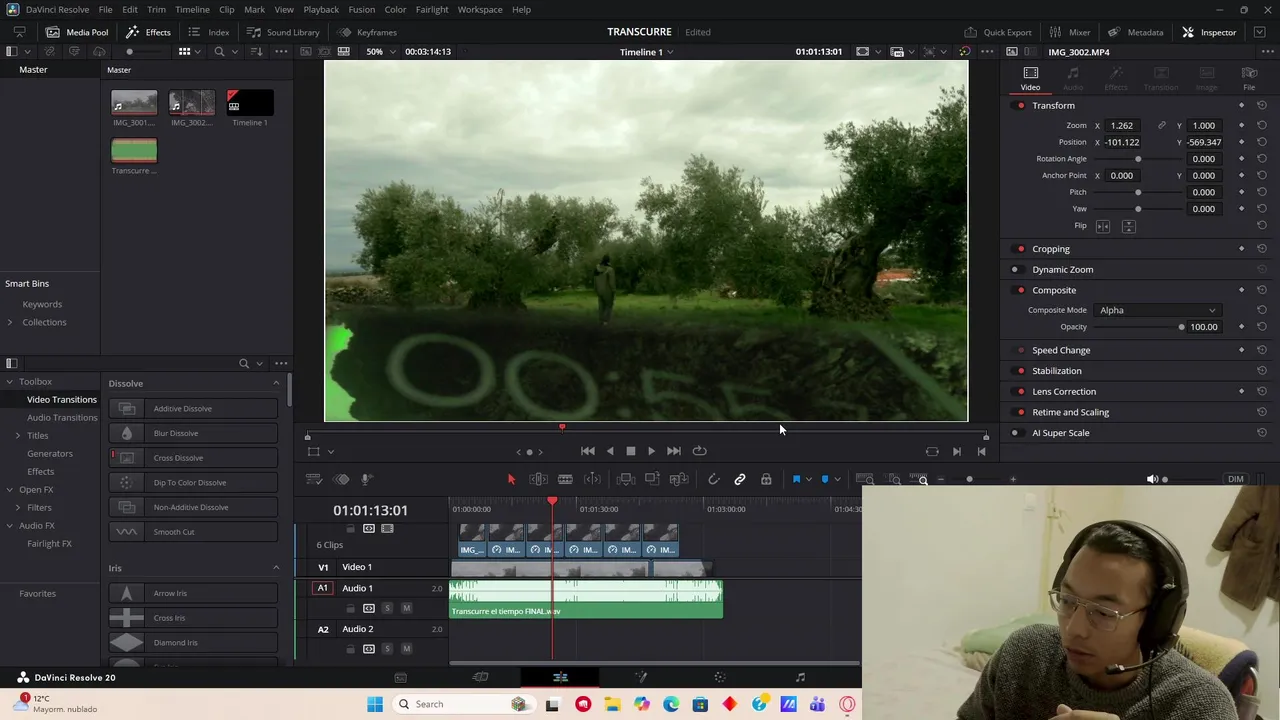Collapse the Dissolve transitions group
Viewport: 1280px width, 720px height.
click(276, 383)
